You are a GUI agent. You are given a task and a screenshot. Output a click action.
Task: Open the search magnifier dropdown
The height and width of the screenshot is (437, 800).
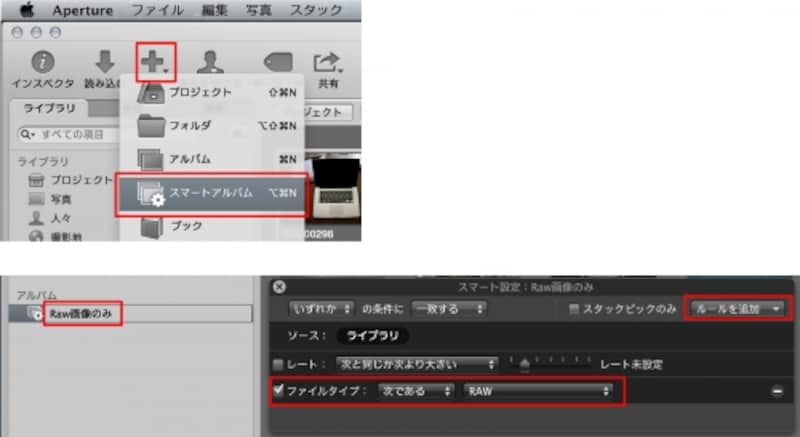pos(27,135)
